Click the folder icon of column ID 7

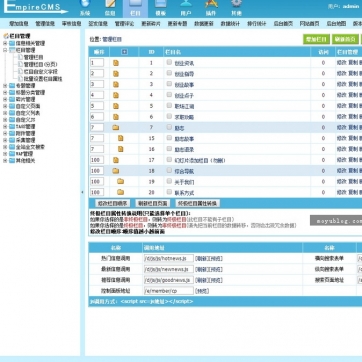(116, 128)
